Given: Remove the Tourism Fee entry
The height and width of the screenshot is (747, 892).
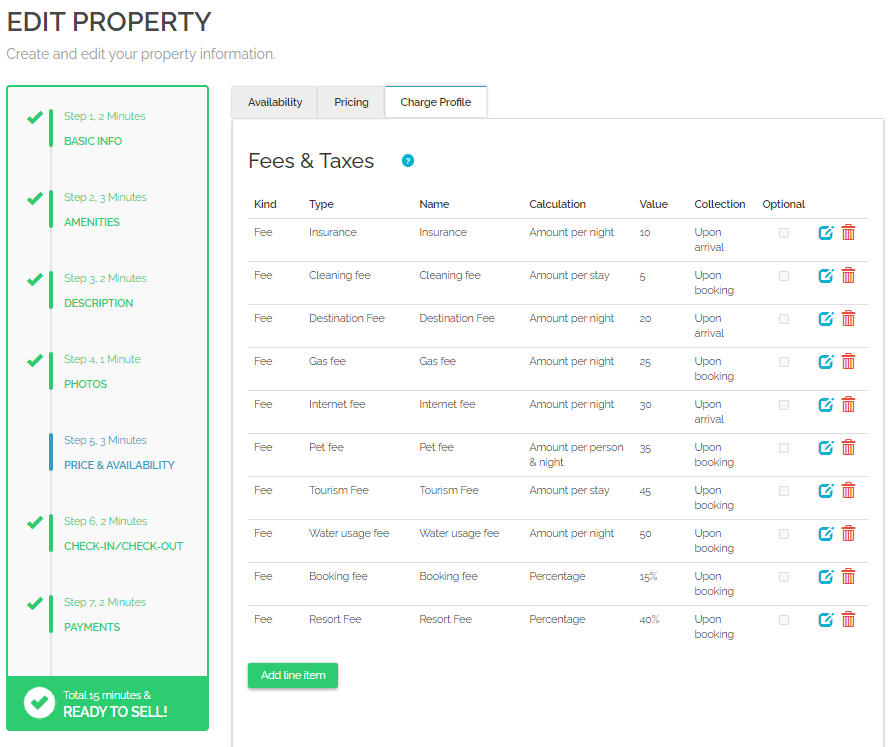Looking at the screenshot, I should [x=848, y=491].
